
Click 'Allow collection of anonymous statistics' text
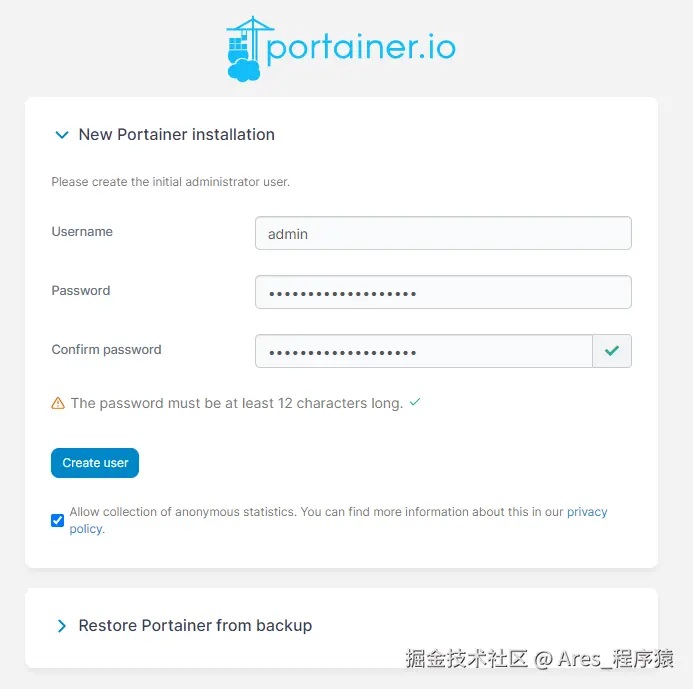182,512
